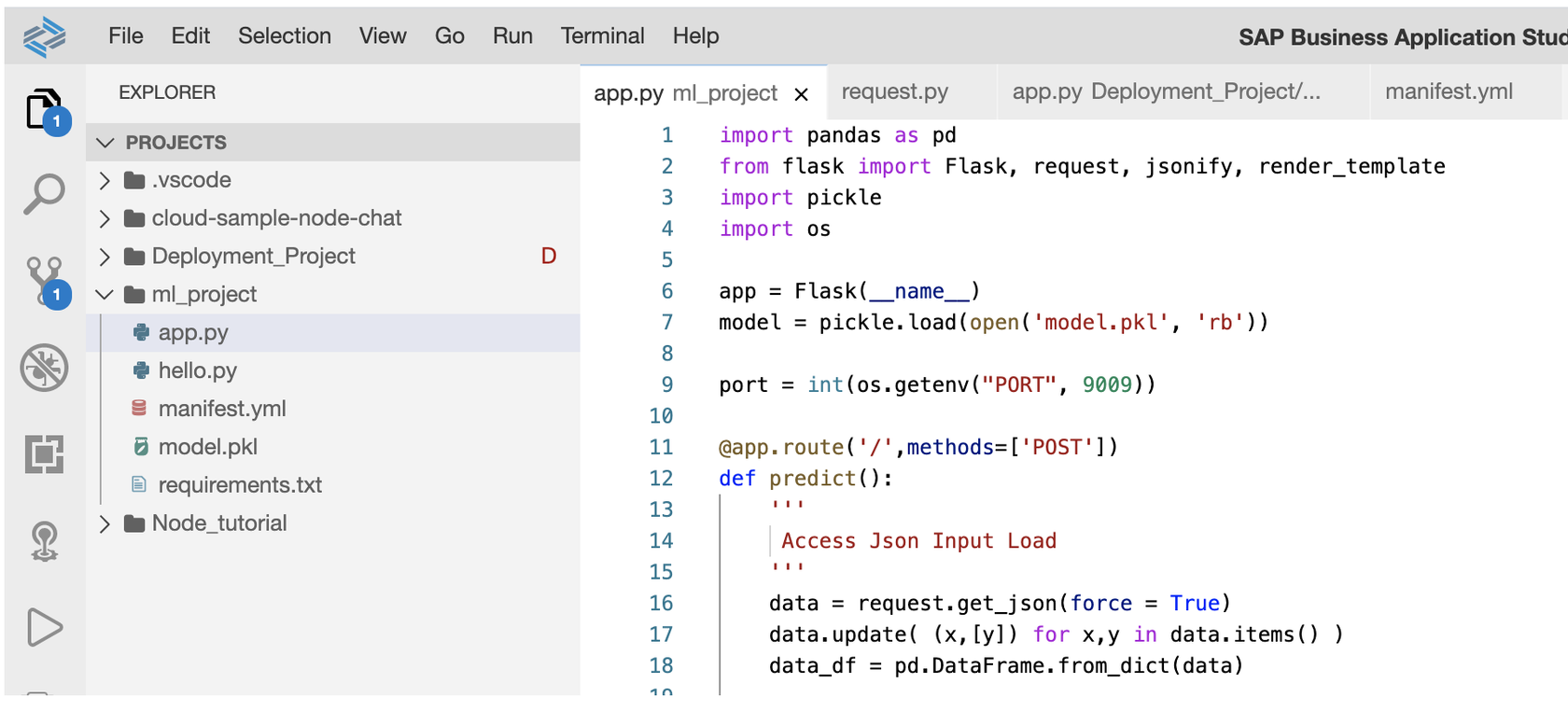Click the folder icon of ml_project
The height and width of the screenshot is (711, 1568).
134,295
